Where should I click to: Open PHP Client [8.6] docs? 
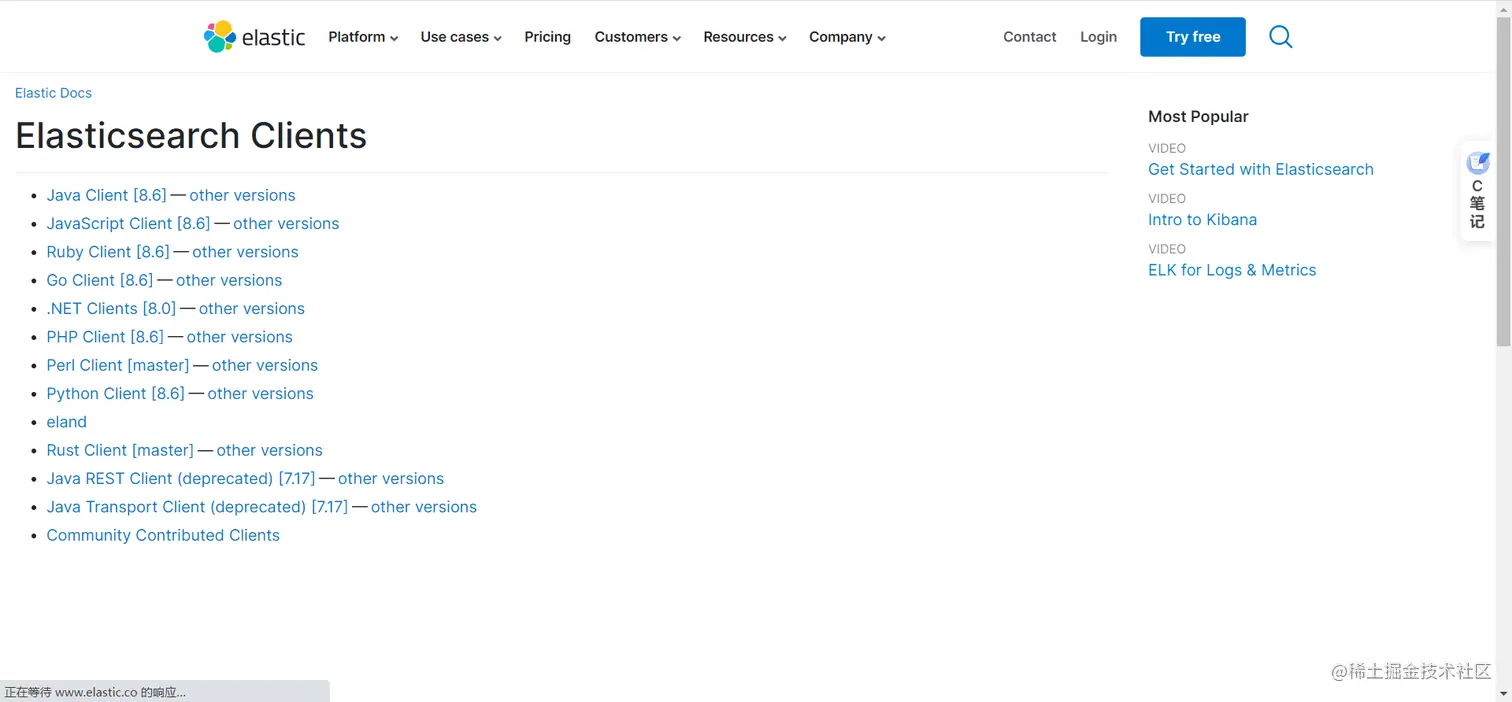coord(105,337)
